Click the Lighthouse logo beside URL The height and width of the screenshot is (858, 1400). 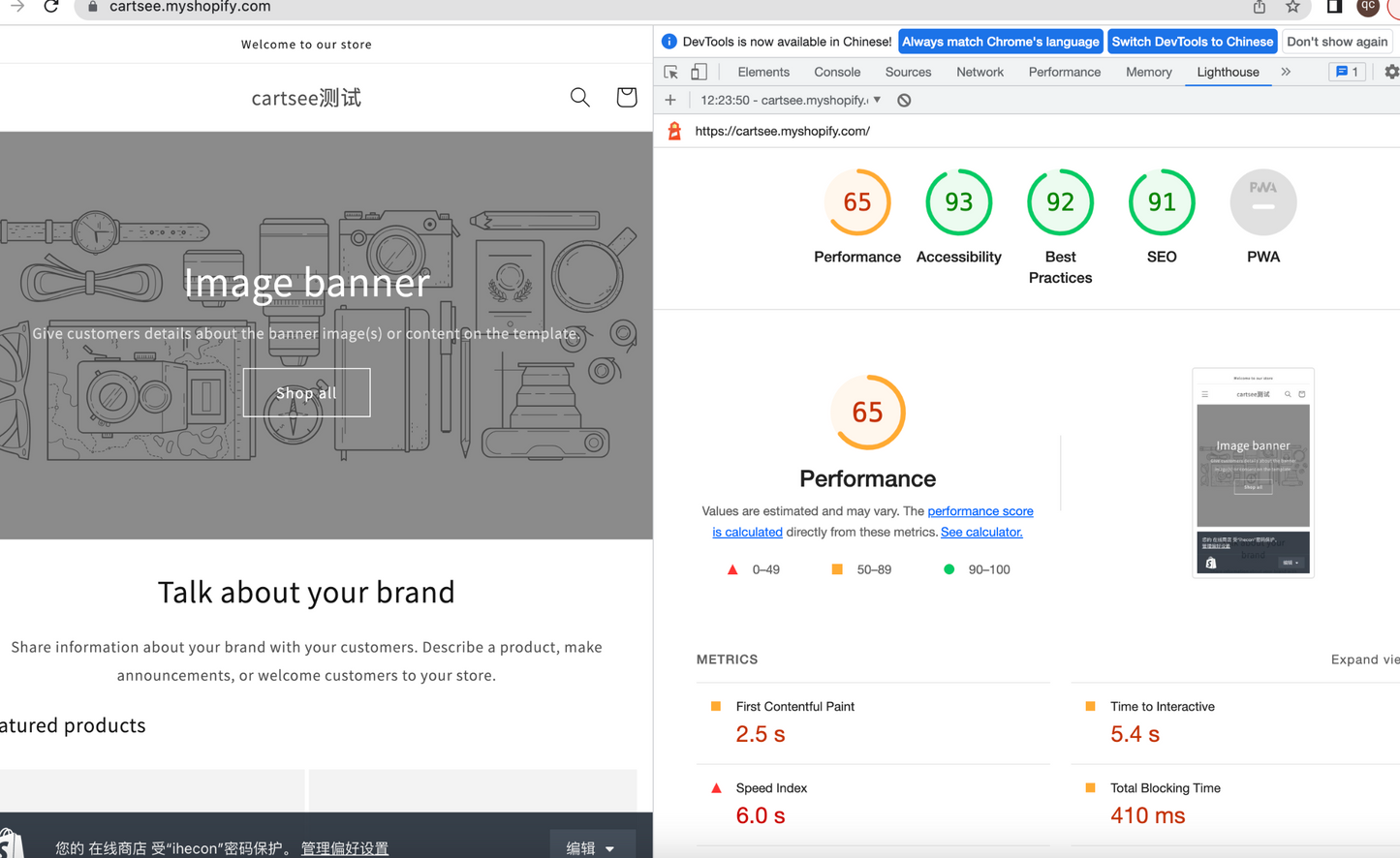pyautogui.click(x=674, y=131)
